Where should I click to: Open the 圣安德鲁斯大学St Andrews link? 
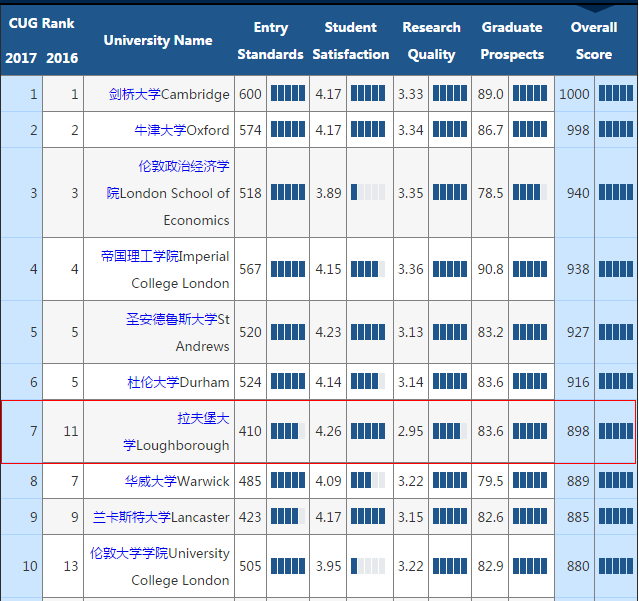coord(178,332)
